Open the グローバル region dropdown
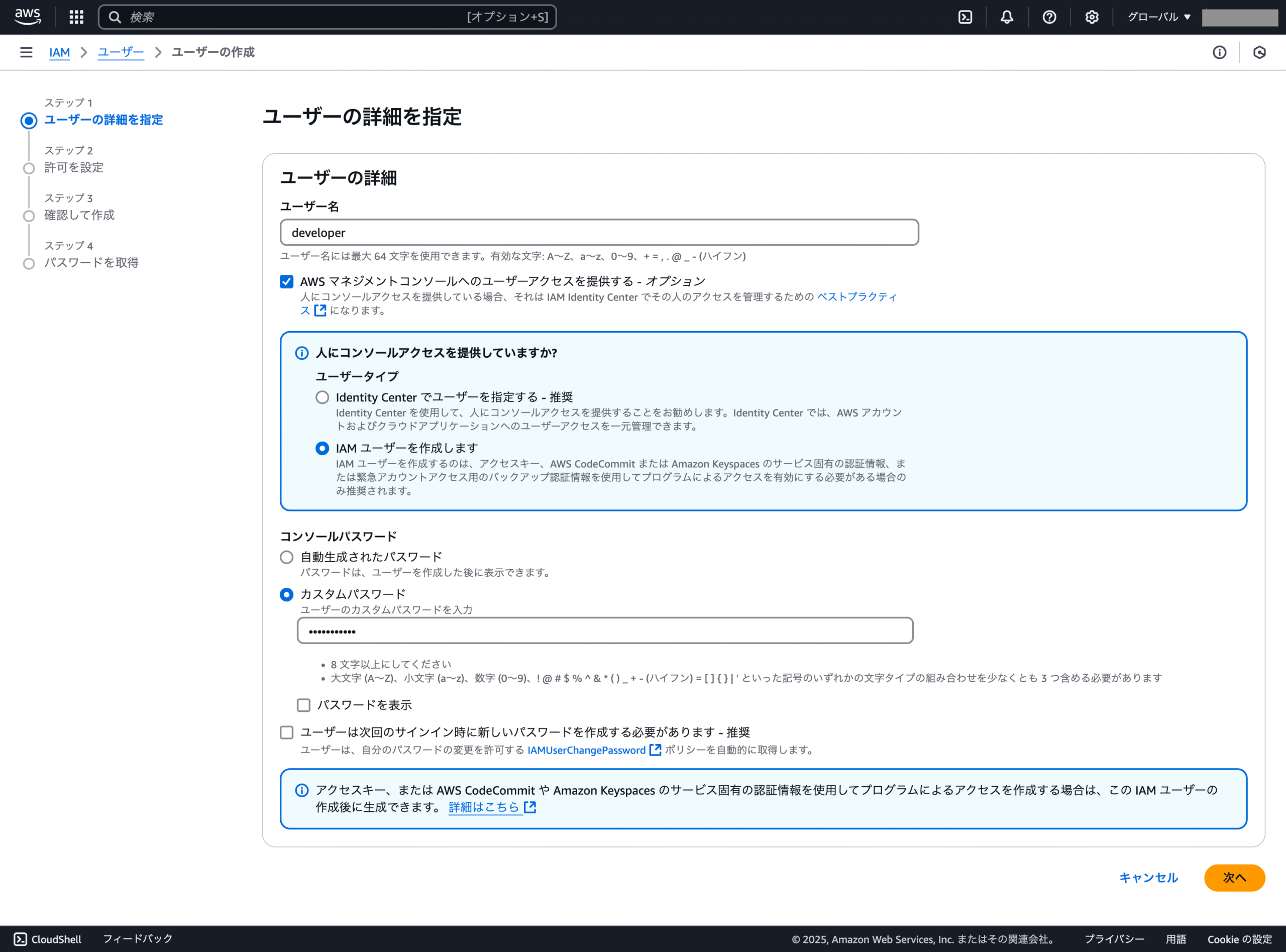This screenshot has width=1286, height=952. click(x=1159, y=17)
